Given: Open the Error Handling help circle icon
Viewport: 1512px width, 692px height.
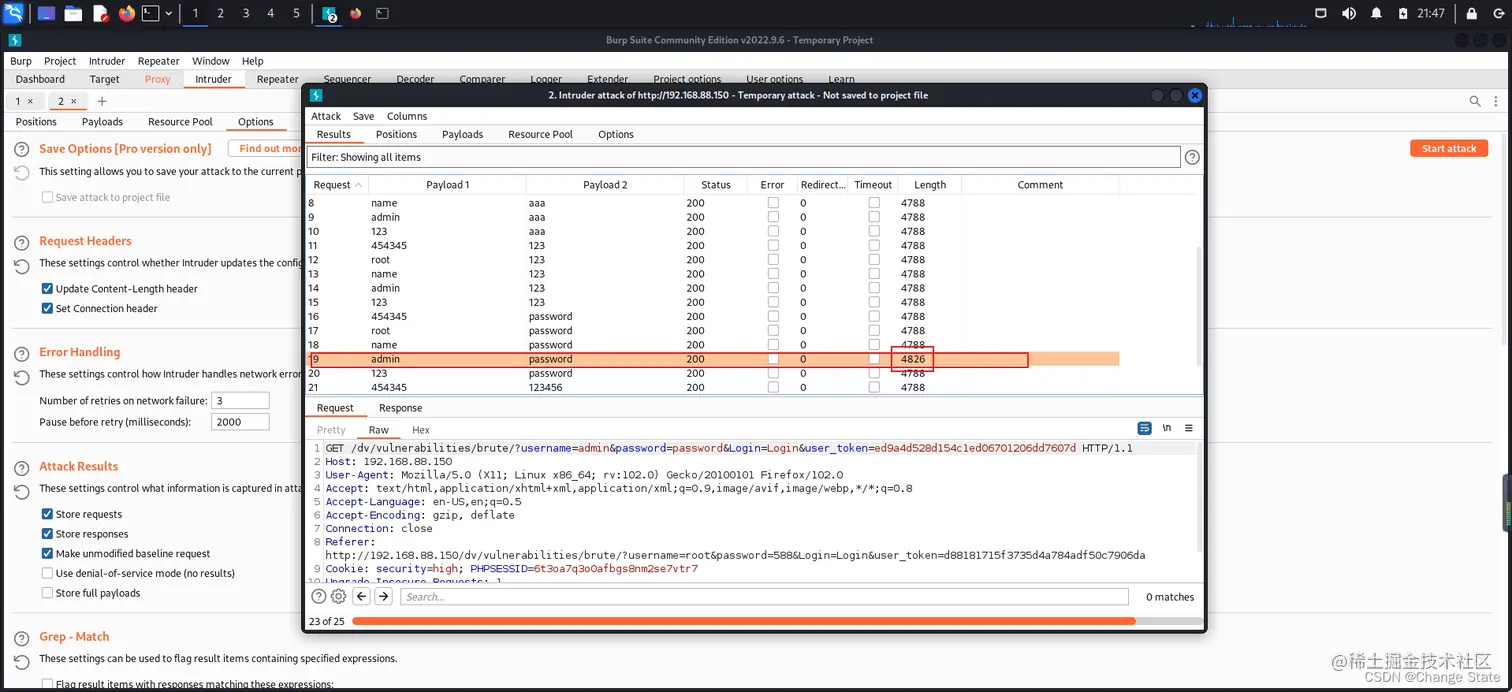Looking at the screenshot, I should [x=21, y=353].
